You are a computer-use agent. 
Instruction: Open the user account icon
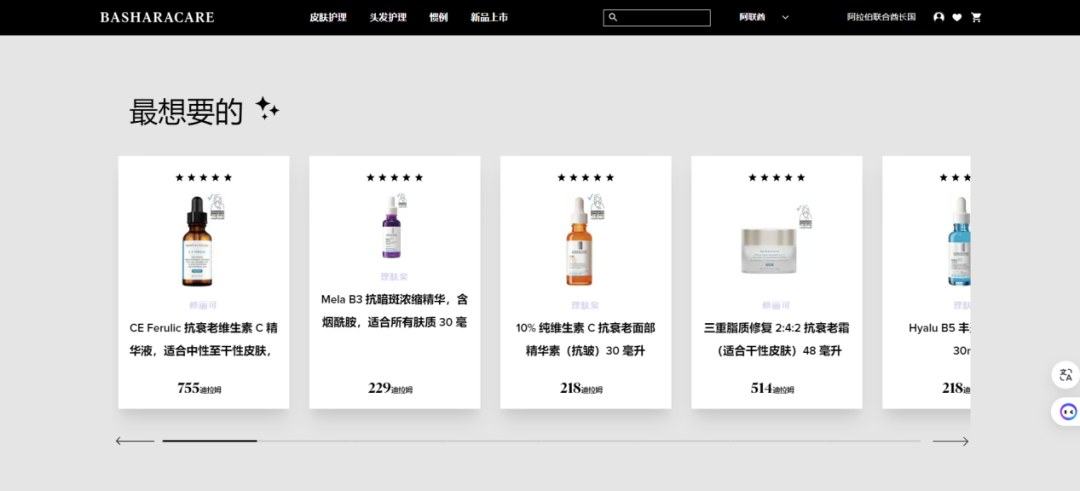(938, 17)
